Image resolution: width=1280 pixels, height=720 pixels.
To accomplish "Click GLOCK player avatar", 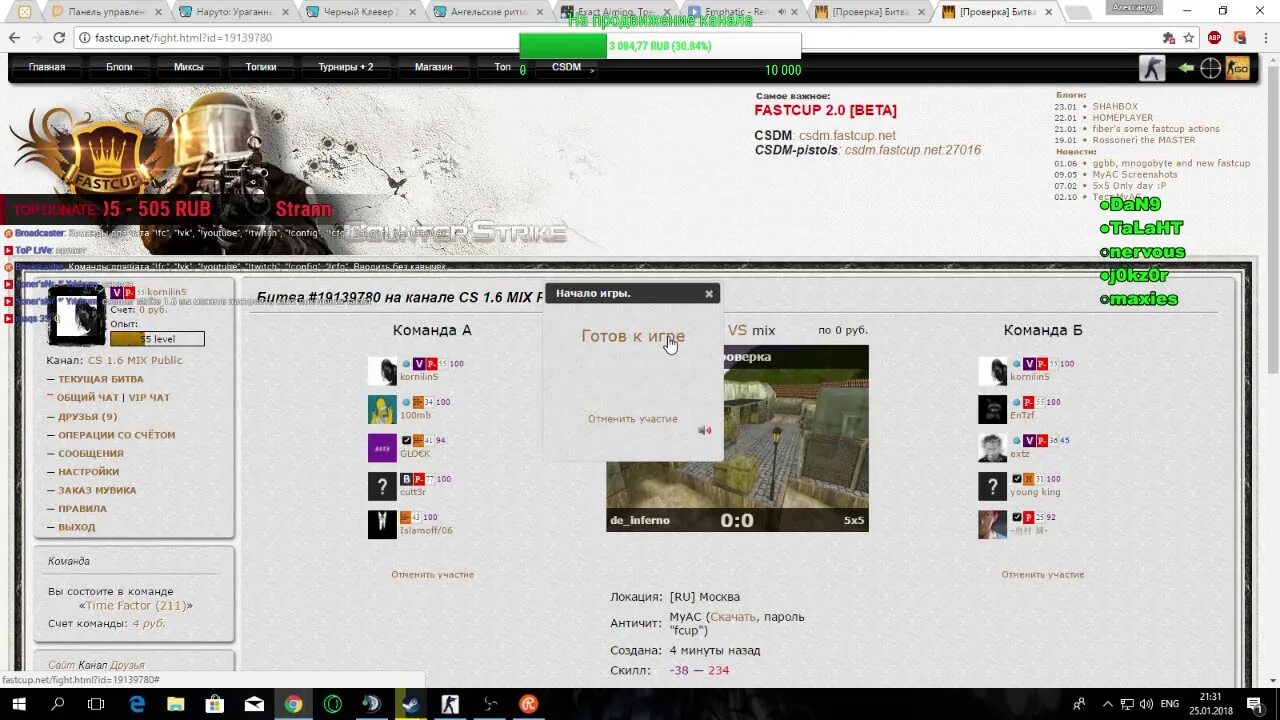I will pyautogui.click(x=382, y=448).
